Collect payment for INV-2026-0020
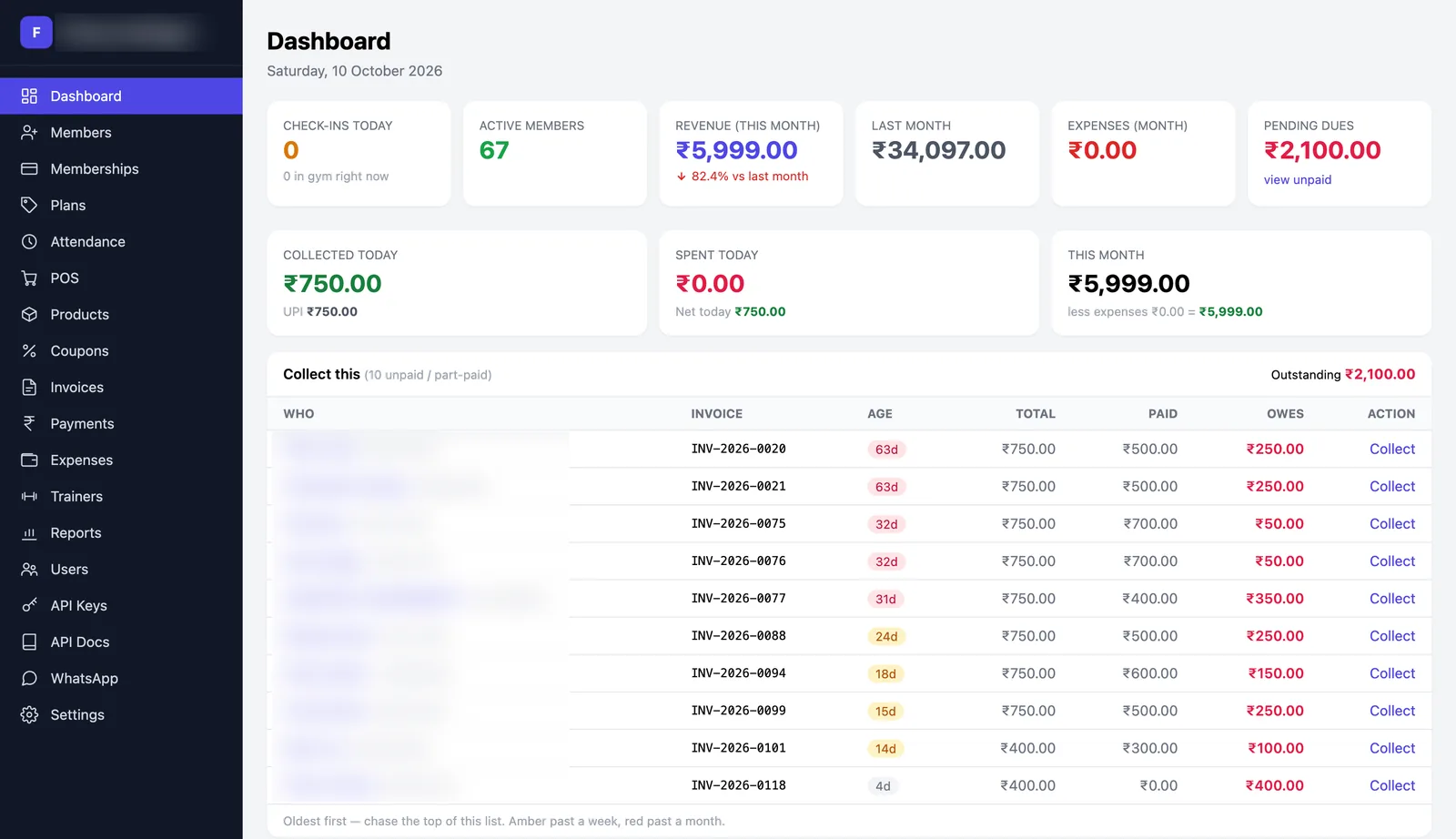Image resolution: width=1456 pixels, height=839 pixels. point(1392,449)
